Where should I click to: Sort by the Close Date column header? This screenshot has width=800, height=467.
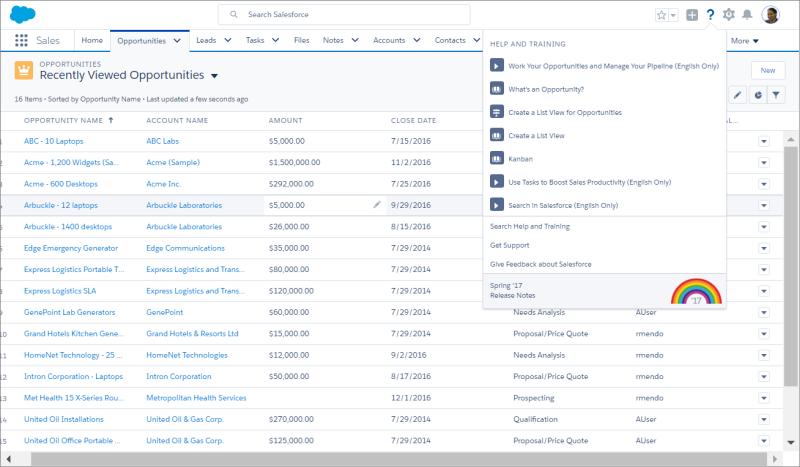[x=413, y=120]
